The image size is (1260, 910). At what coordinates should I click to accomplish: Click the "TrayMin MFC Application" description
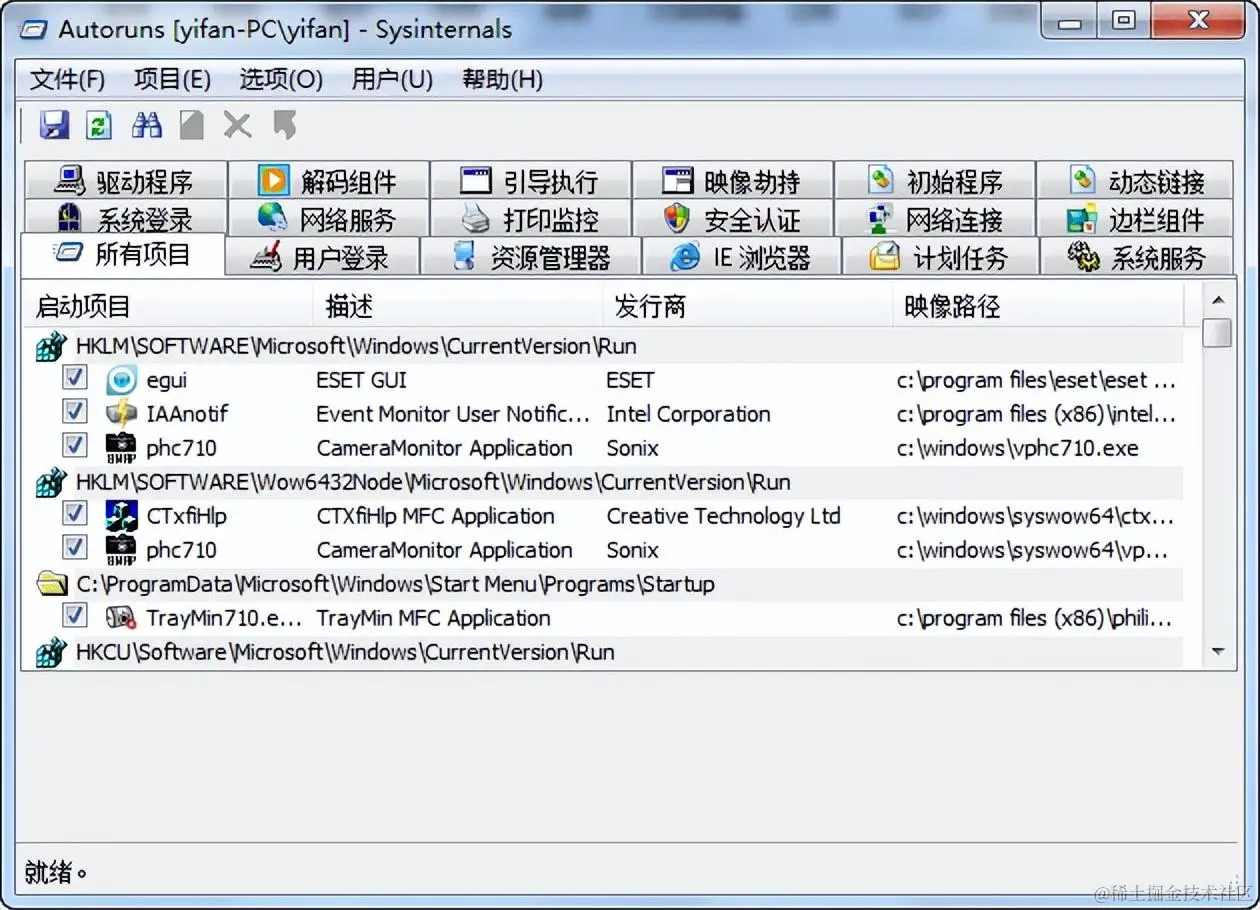tap(433, 618)
